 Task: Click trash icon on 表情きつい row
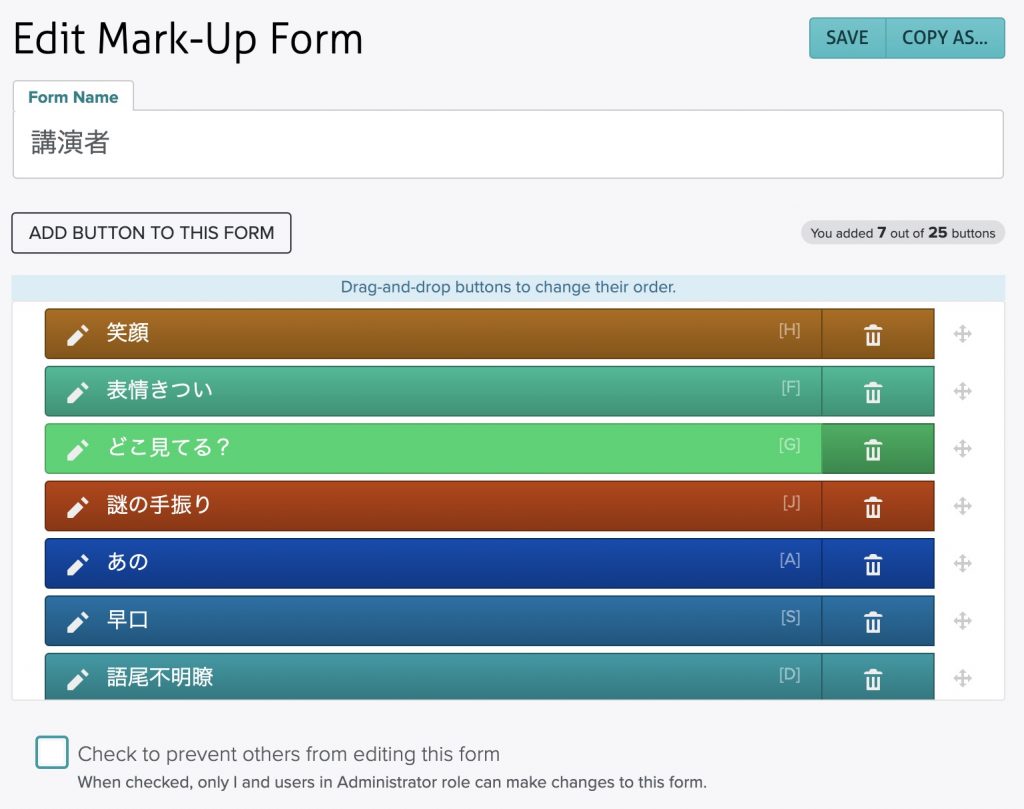point(873,392)
